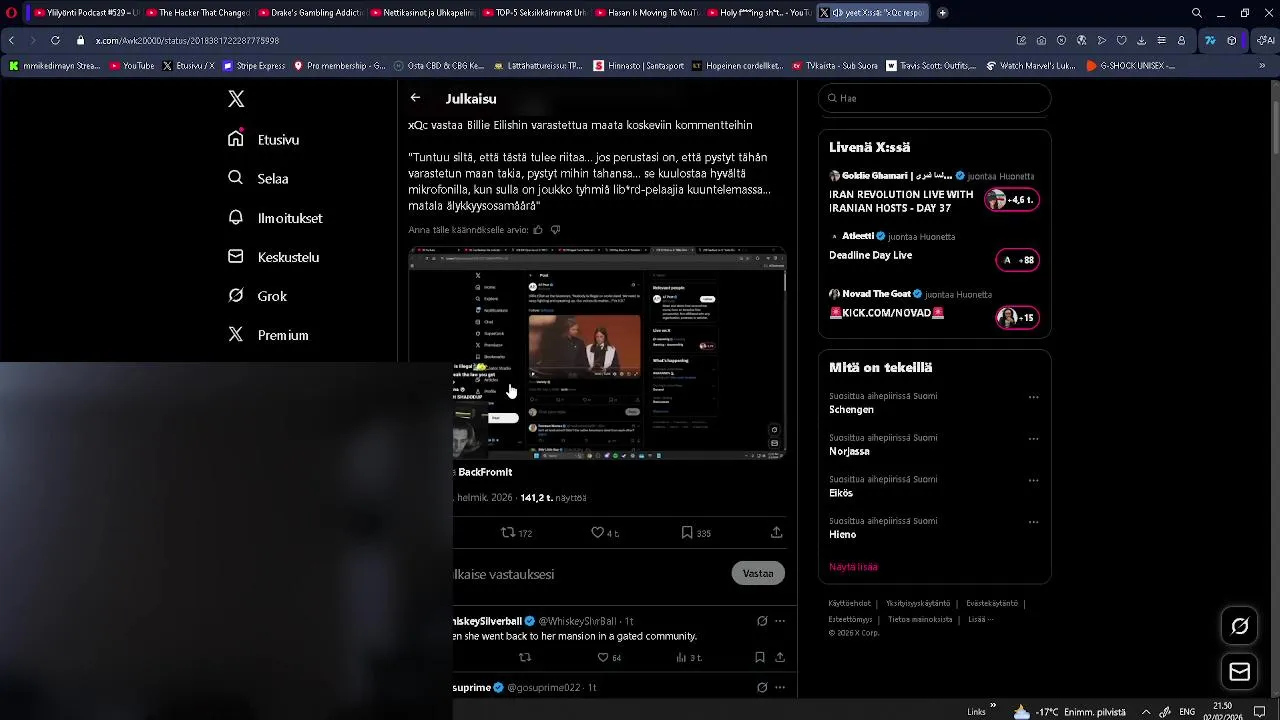Open floating messages envelope button
1280x720 pixels.
[1240, 672]
